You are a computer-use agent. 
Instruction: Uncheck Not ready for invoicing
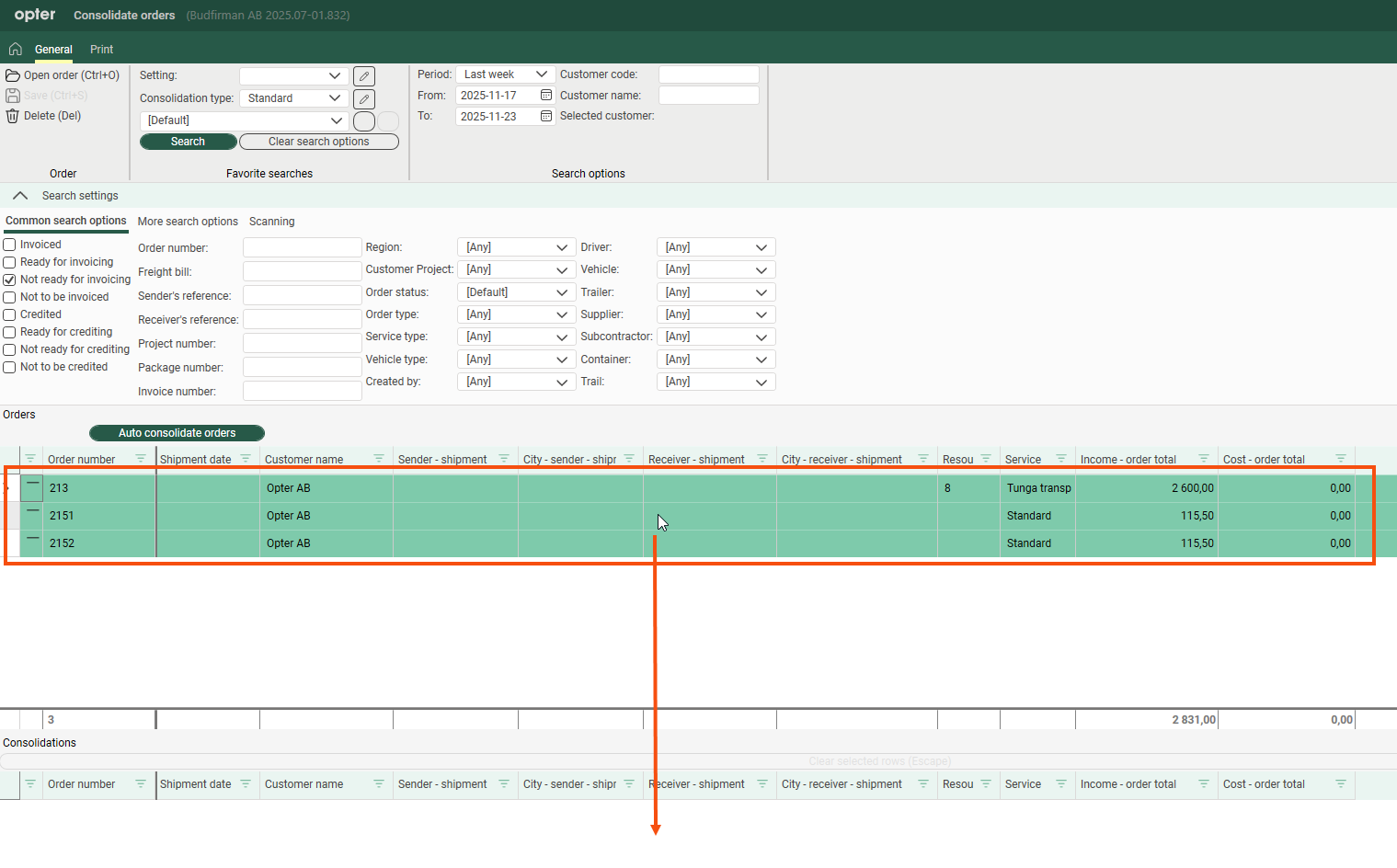tap(10, 280)
